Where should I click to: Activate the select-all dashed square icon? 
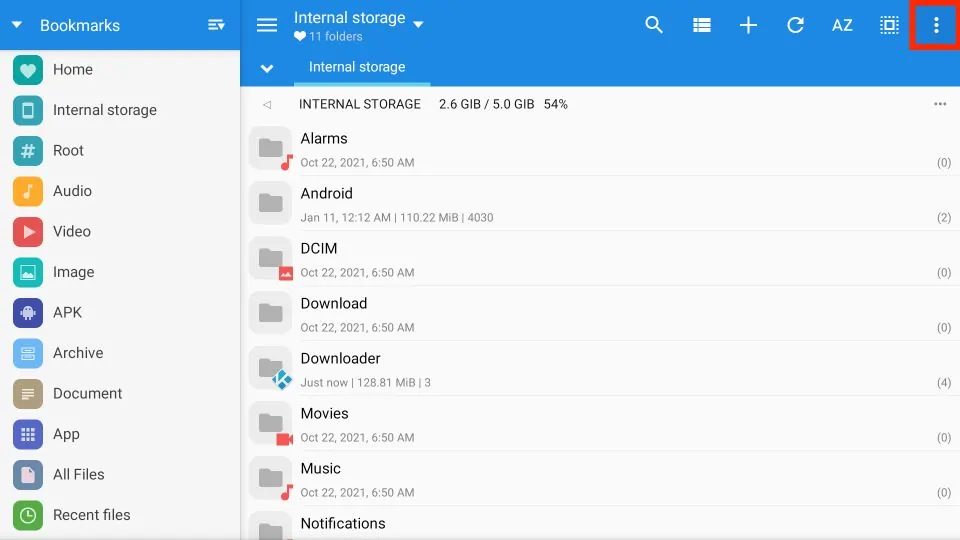click(889, 26)
